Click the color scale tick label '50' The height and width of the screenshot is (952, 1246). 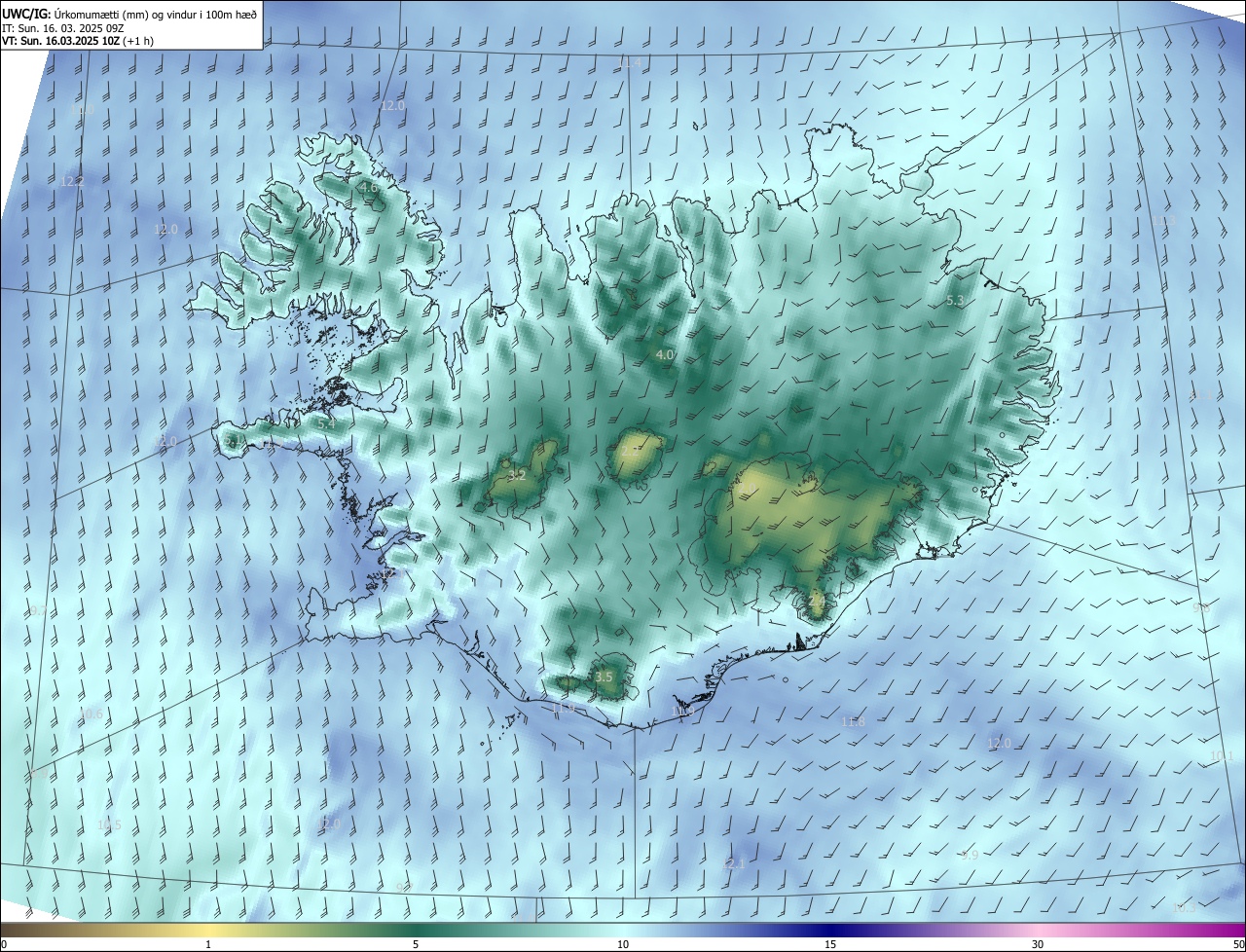click(1238, 944)
